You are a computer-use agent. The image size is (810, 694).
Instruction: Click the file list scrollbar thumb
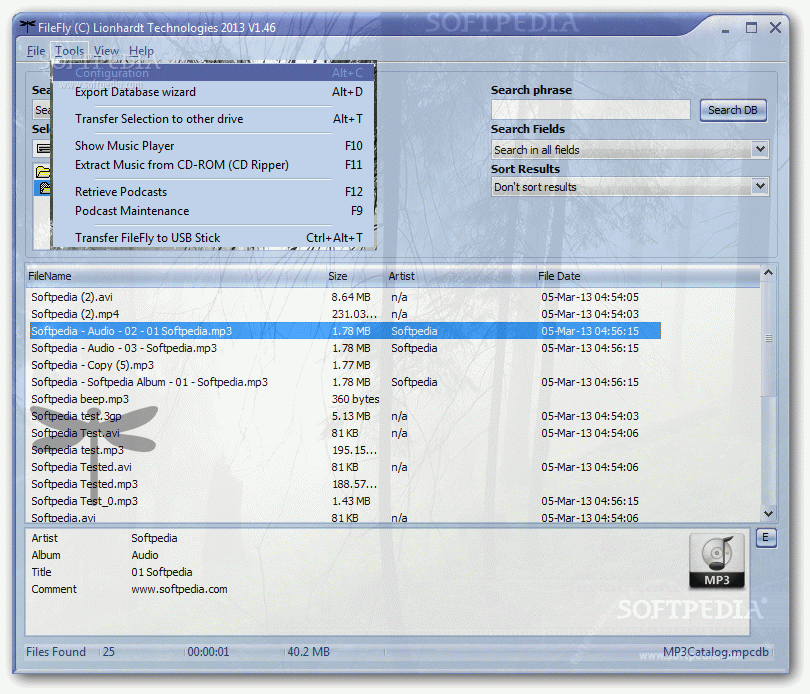(x=768, y=338)
